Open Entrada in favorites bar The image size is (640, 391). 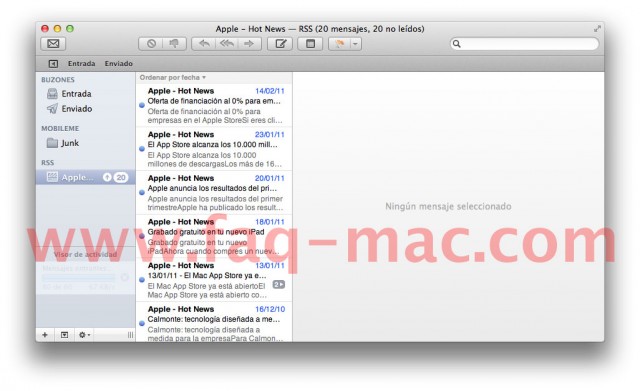click(x=82, y=64)
